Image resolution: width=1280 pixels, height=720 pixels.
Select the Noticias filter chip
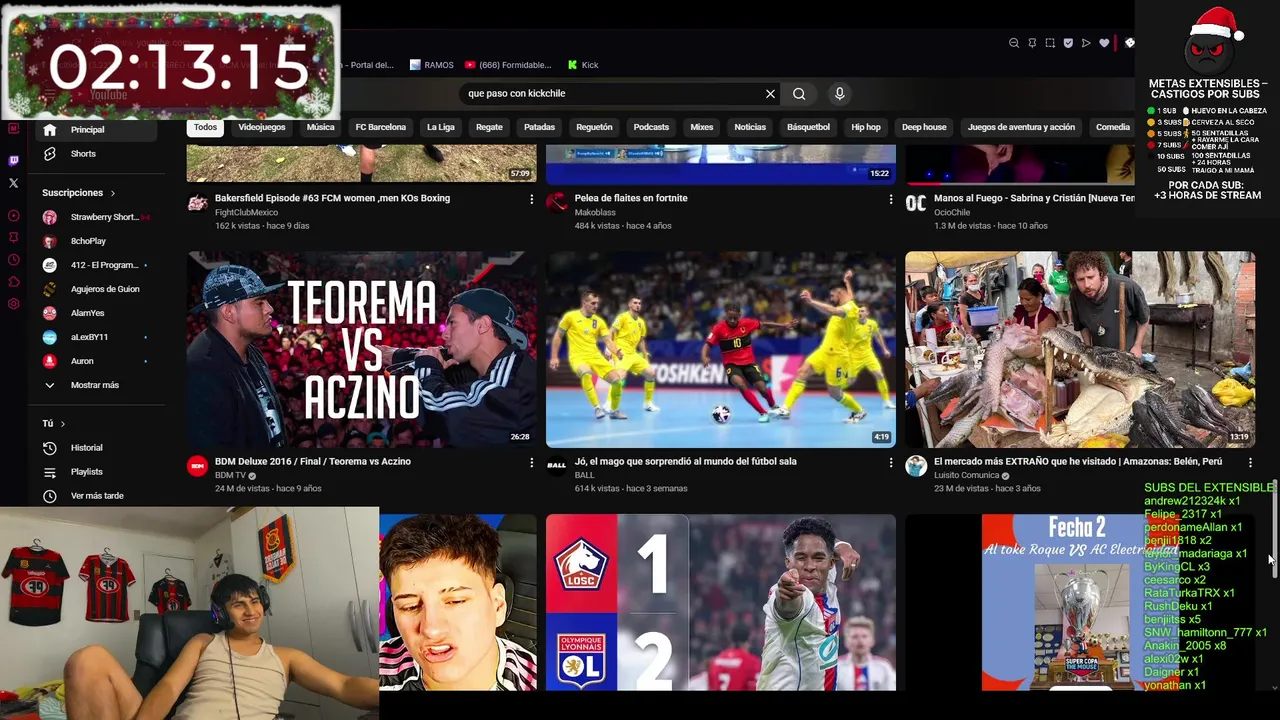point(750,127)
